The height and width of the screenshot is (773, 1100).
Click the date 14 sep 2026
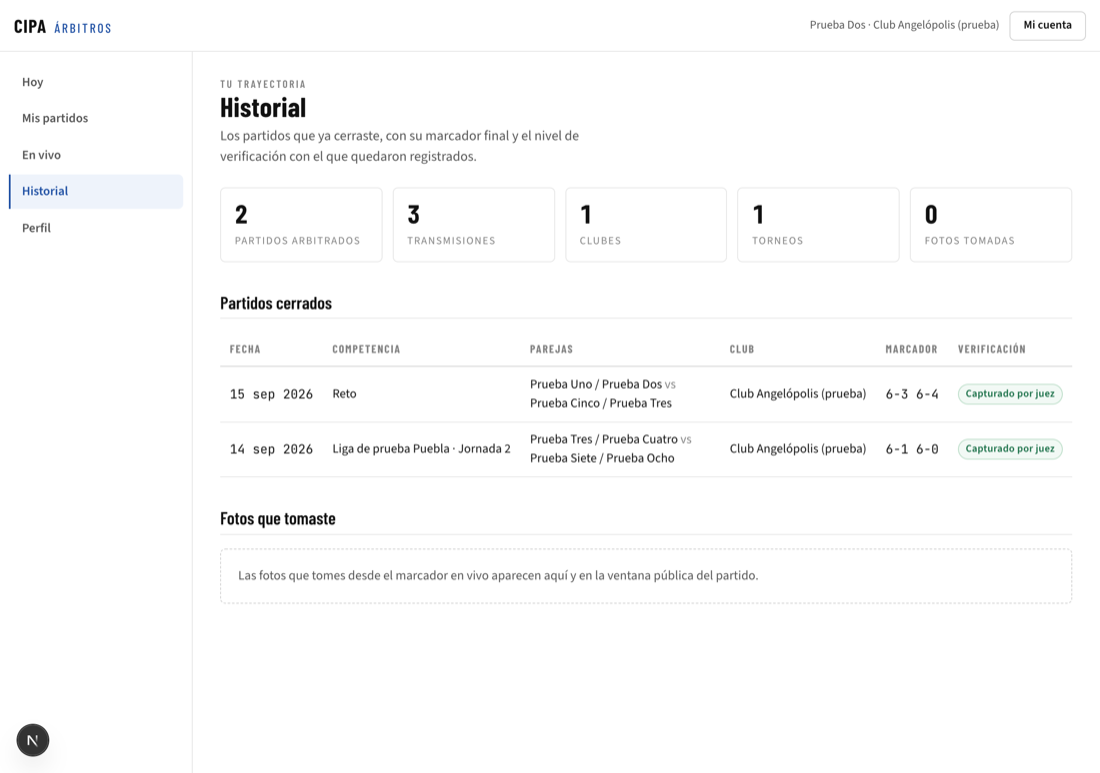(271, 449)
